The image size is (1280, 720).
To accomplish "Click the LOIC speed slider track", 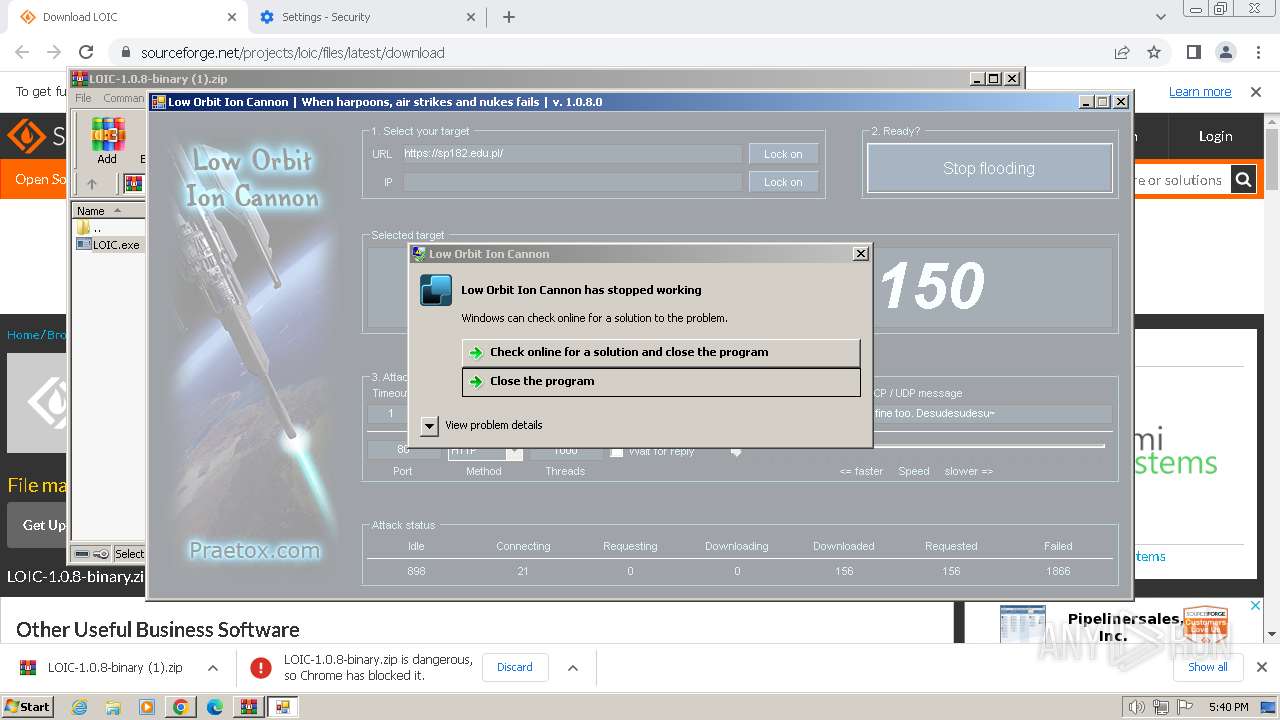I will pos(920,447).
